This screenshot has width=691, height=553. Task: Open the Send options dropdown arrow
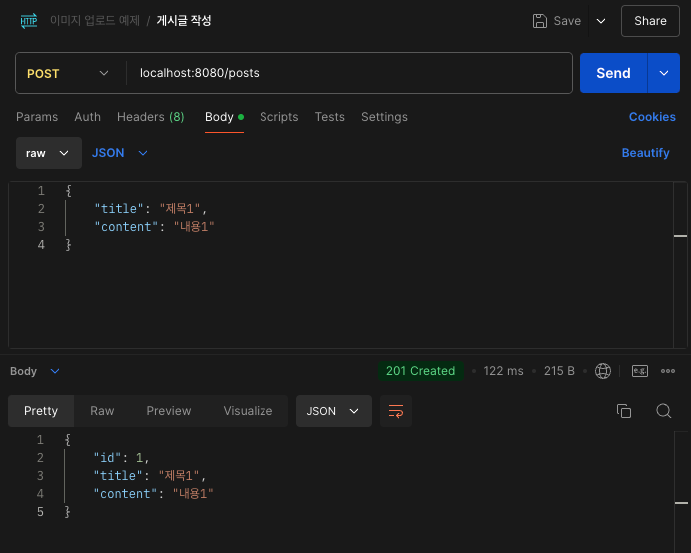click(664, 73)
